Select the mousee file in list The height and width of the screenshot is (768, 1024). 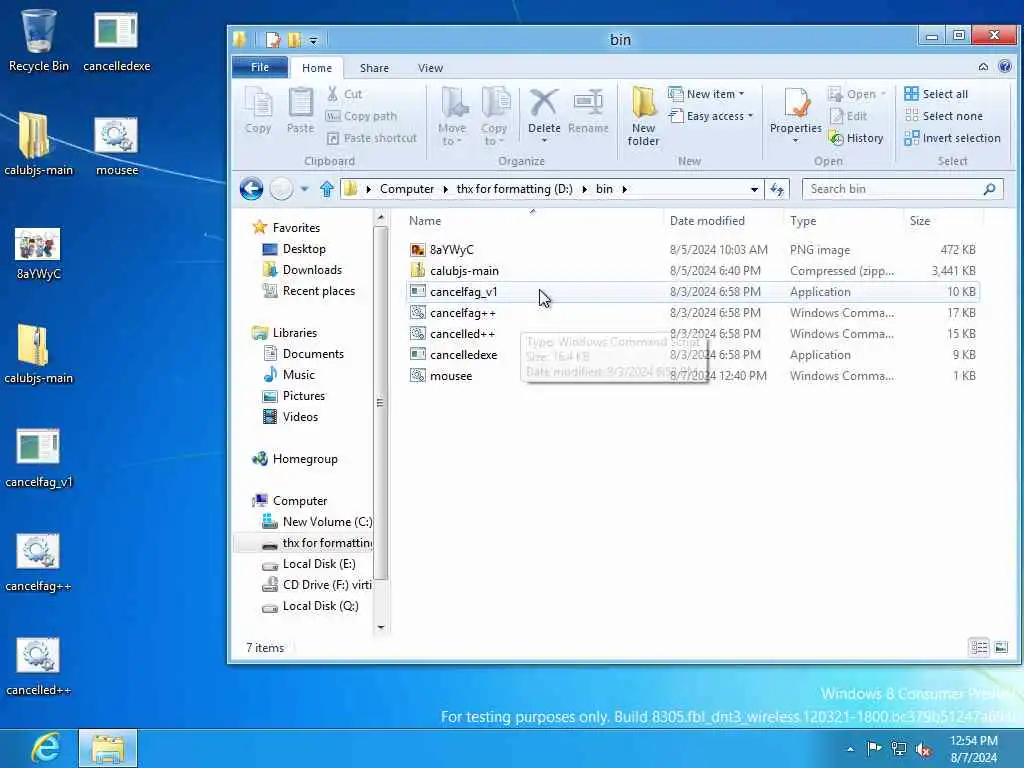pos(692,376)
